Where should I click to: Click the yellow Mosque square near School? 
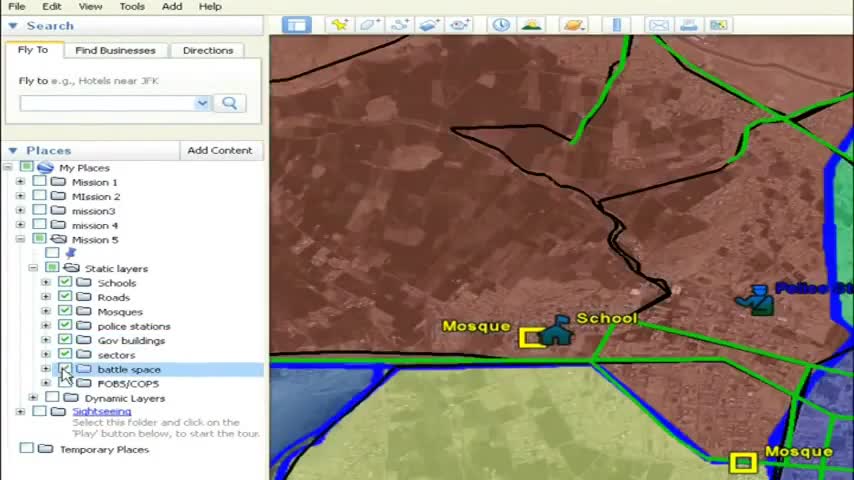tap(530, 338)
